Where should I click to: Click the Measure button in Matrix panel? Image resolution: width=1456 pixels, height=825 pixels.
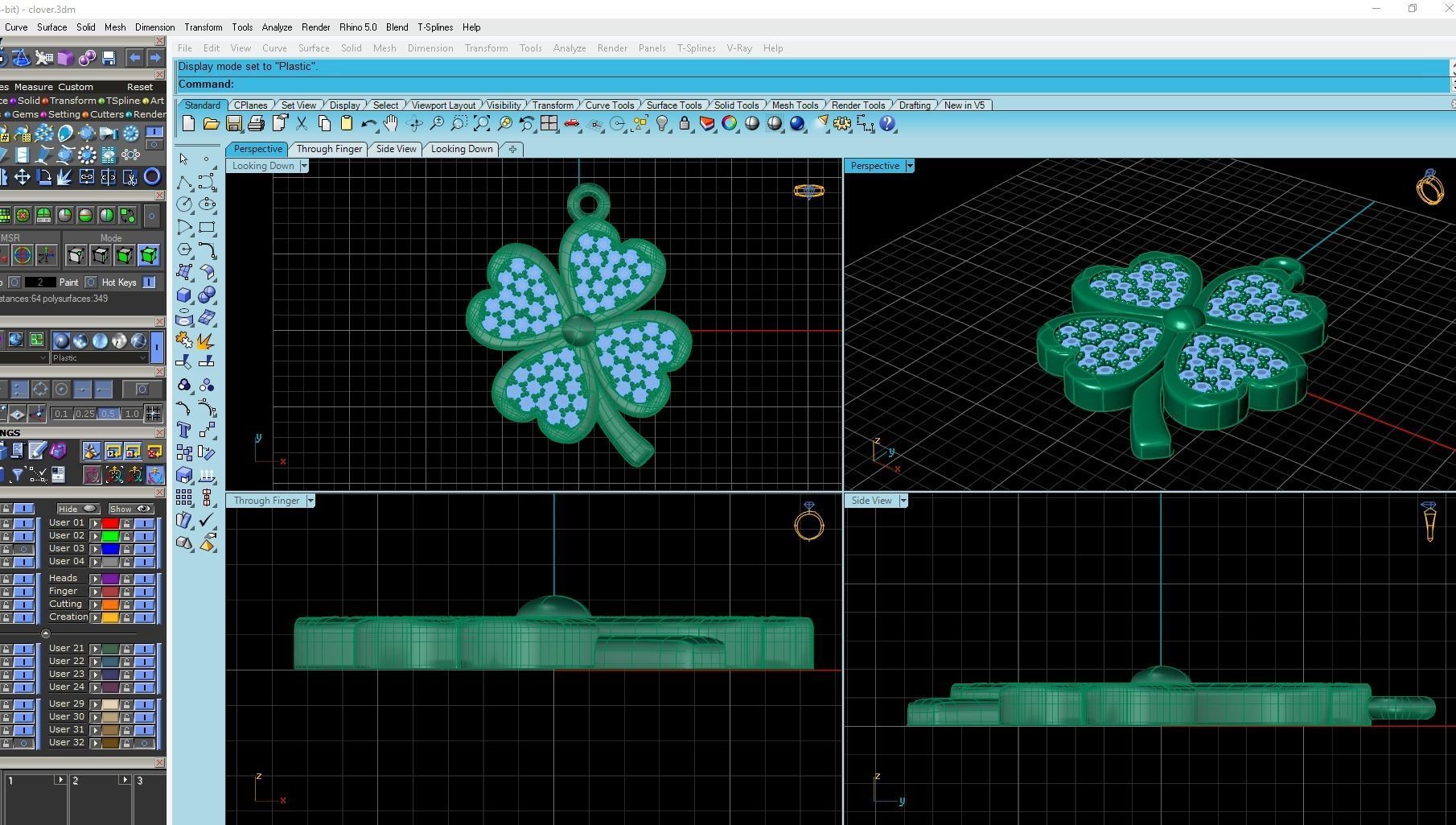[x=33, y=87]
